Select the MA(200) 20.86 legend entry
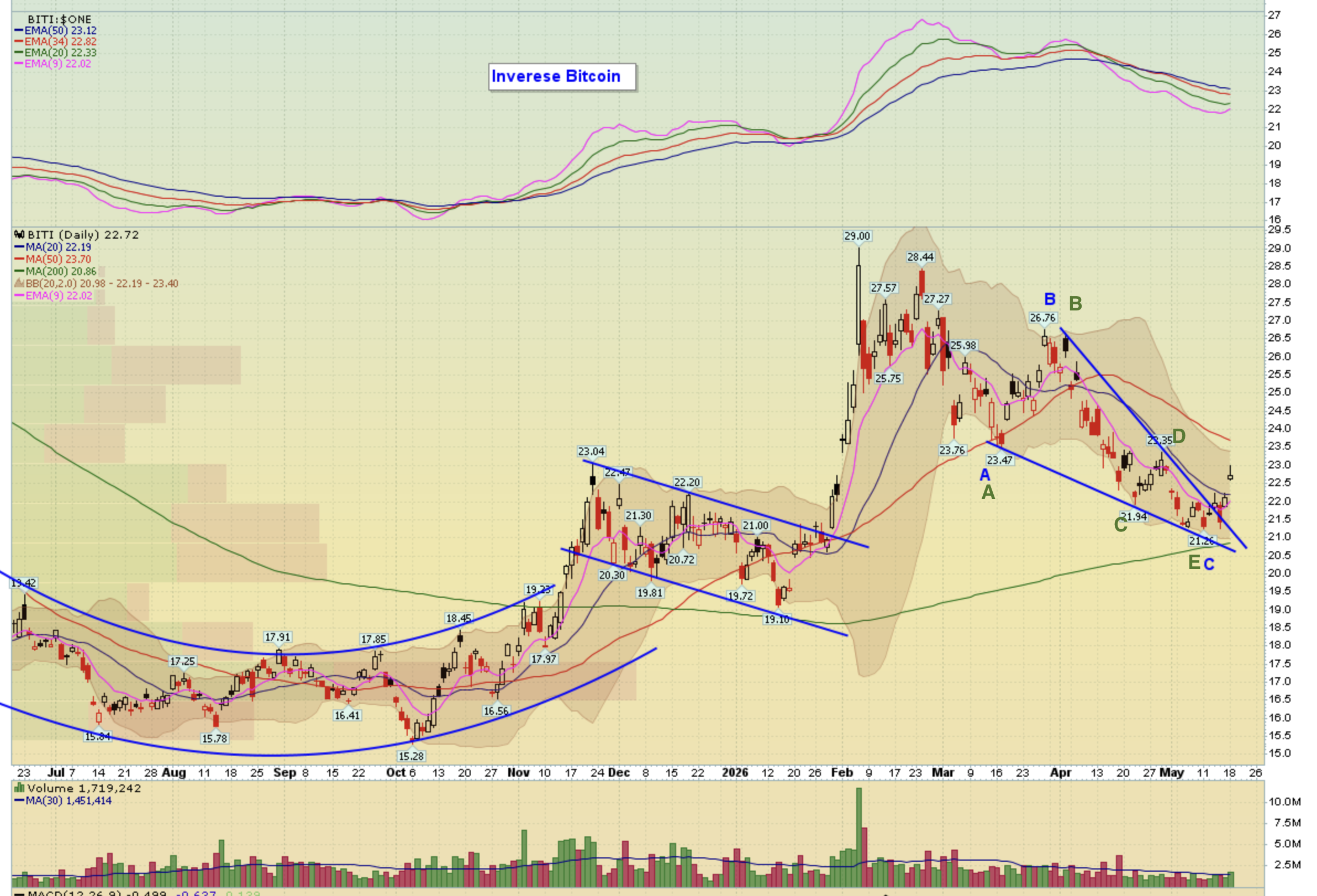Viewport: 1317px width, 896px height. coord(56,271)
